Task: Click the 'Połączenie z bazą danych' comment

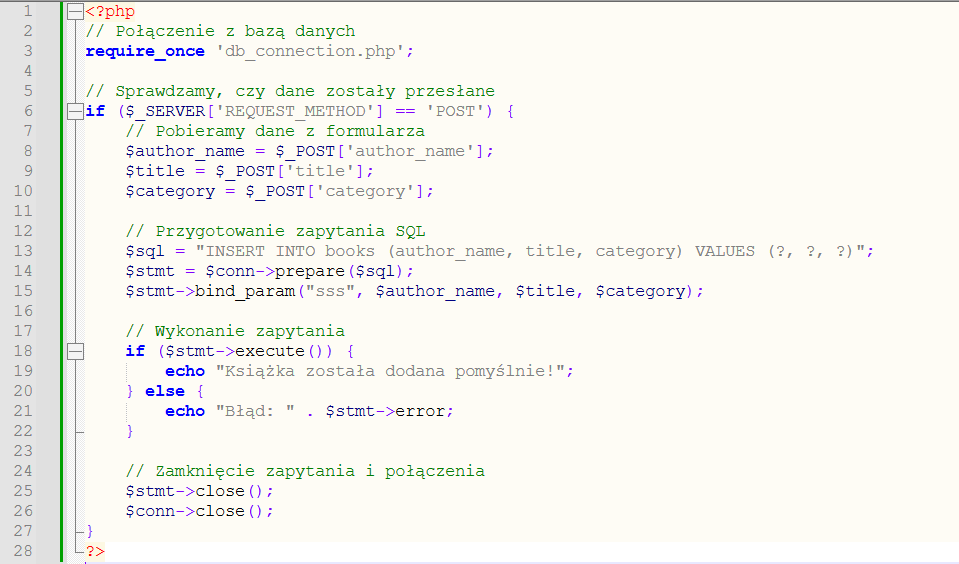Action: pyautogui.click(x=220, y=31)
